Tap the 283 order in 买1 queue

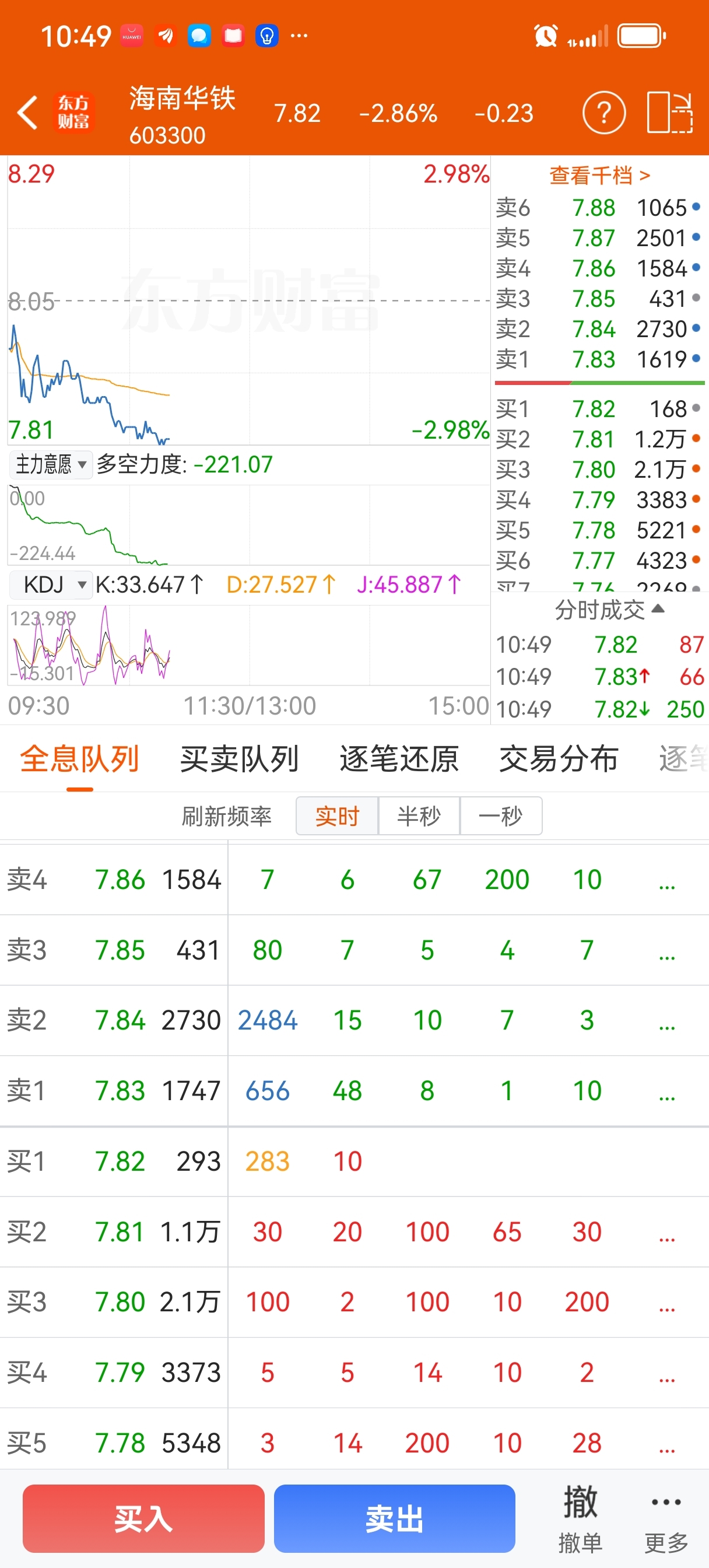tap(267, 1162)
